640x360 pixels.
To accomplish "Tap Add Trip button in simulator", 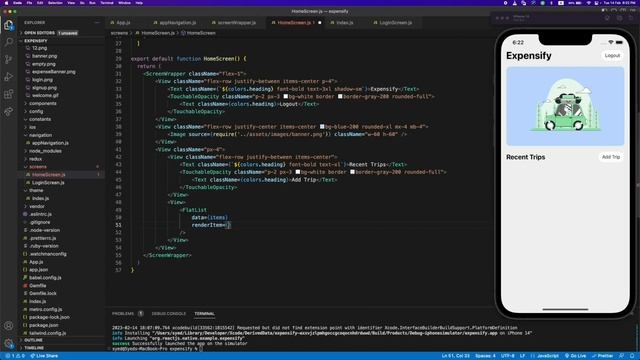I will click(611, 157).
